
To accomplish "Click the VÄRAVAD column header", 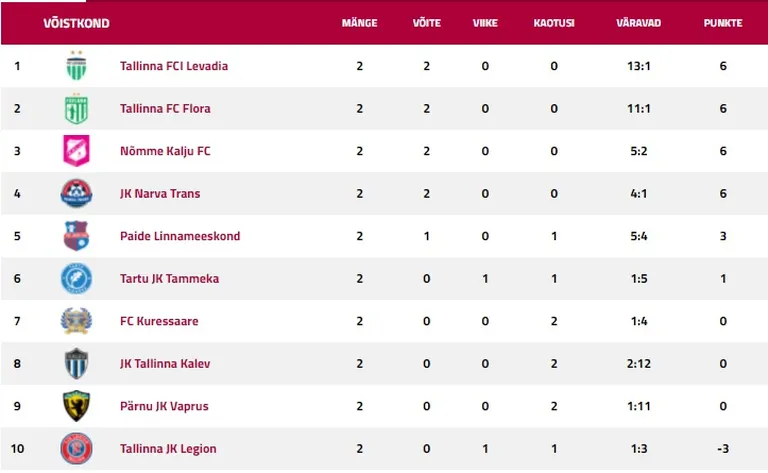I will coord(639,23).
